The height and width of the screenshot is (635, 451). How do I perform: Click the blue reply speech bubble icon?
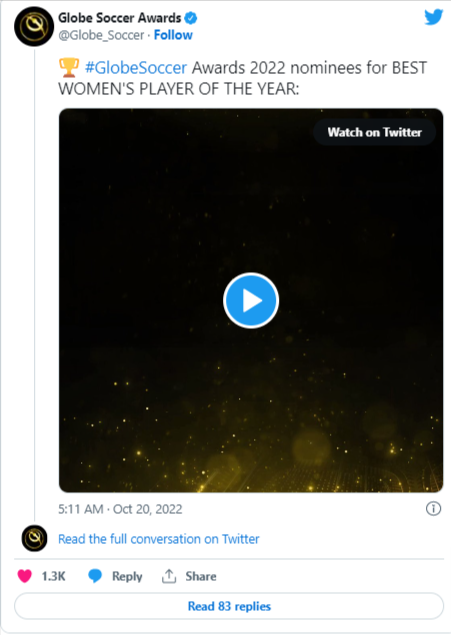(x=95, y=576)
